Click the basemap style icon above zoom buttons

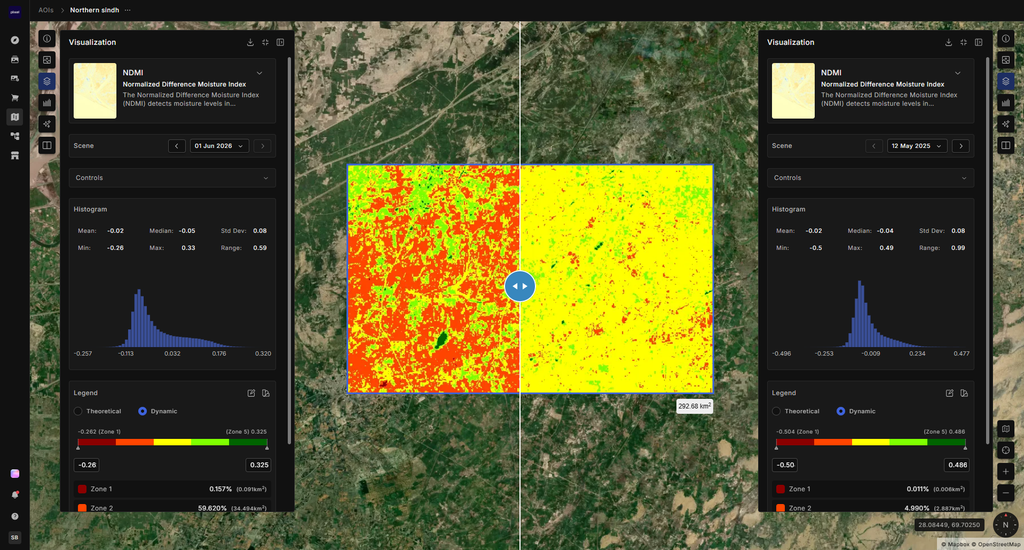(1006, 429)
